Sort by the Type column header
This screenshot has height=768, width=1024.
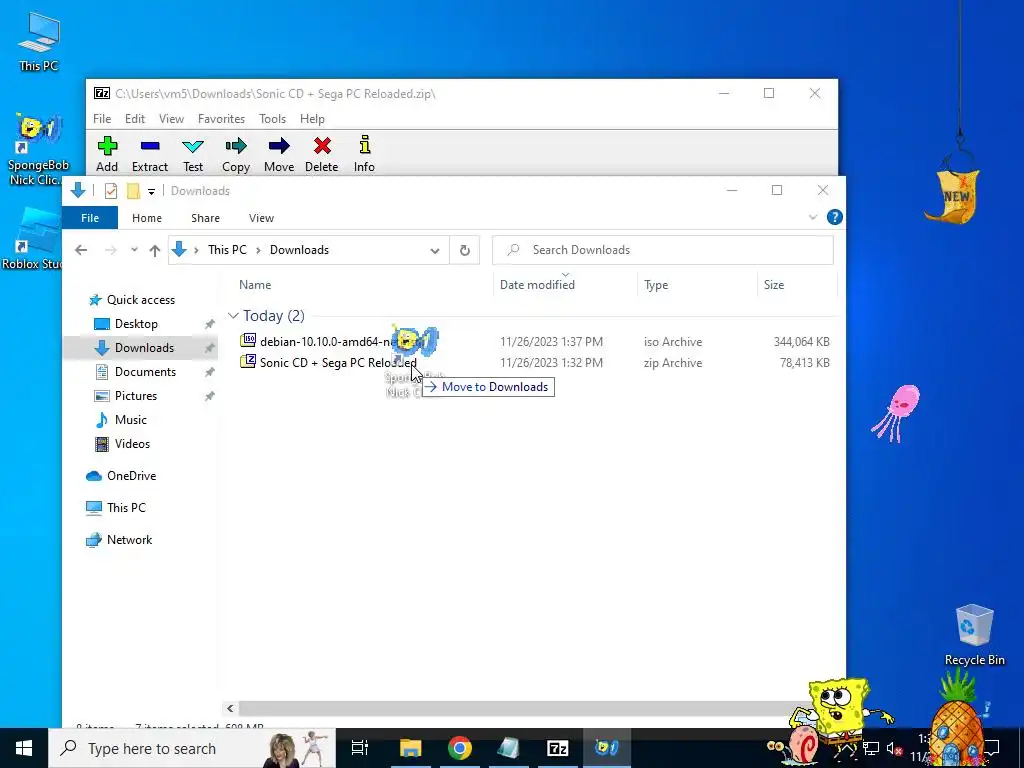point(656,285)
